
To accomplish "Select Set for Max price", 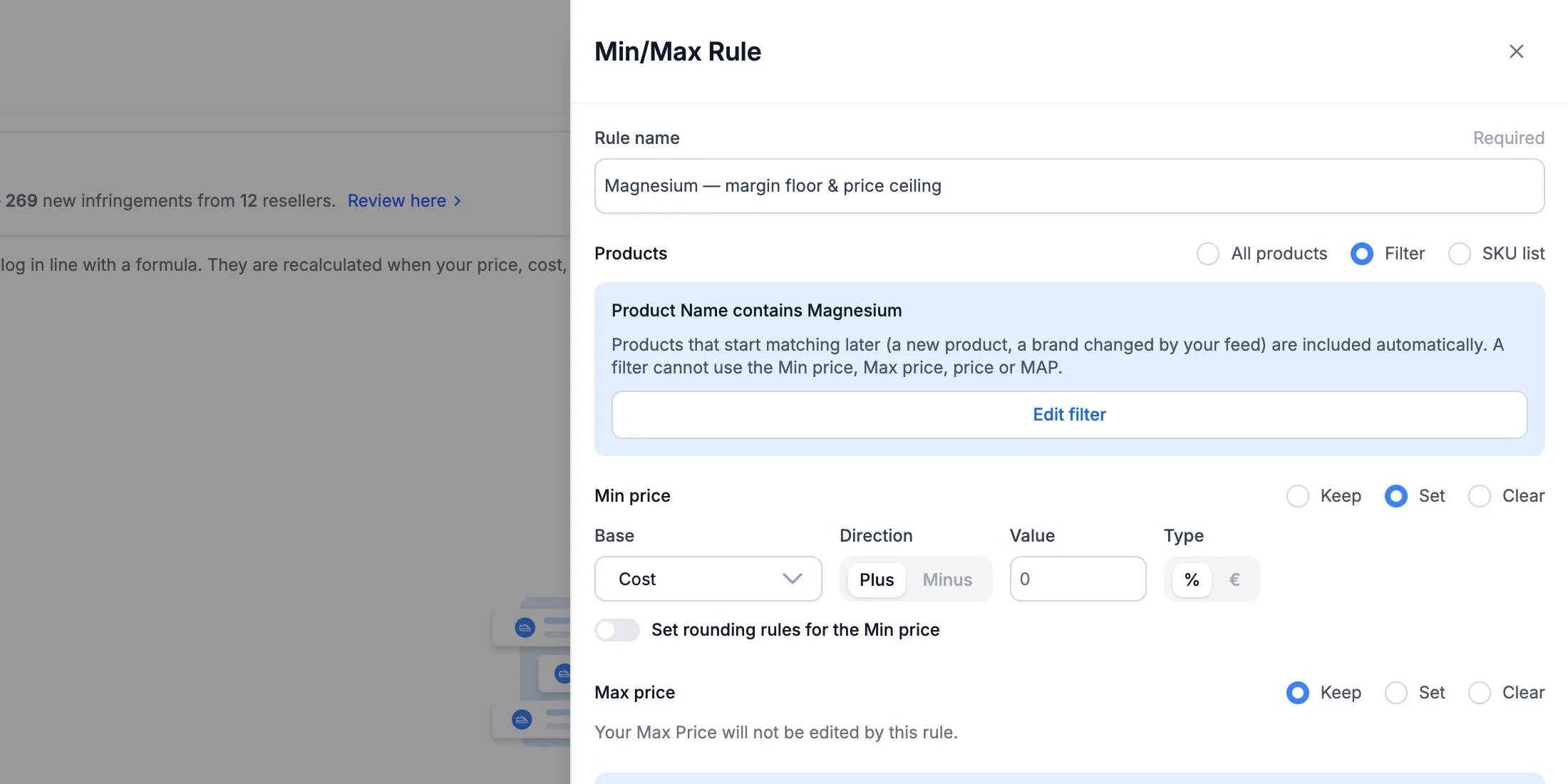I will pos(1396,693).
